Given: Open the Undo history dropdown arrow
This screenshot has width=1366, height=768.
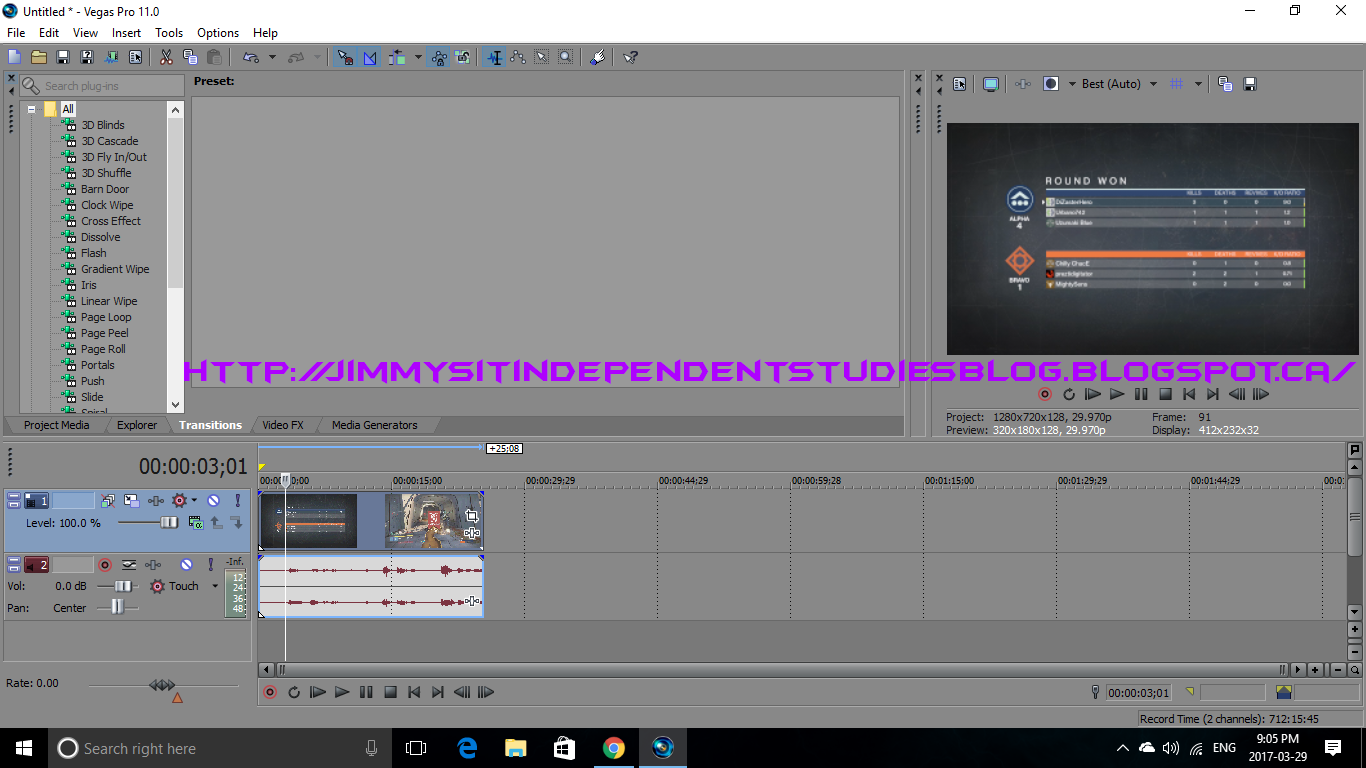Looking at the screenshot, I should pyautogui.click(x=272, y=57).
